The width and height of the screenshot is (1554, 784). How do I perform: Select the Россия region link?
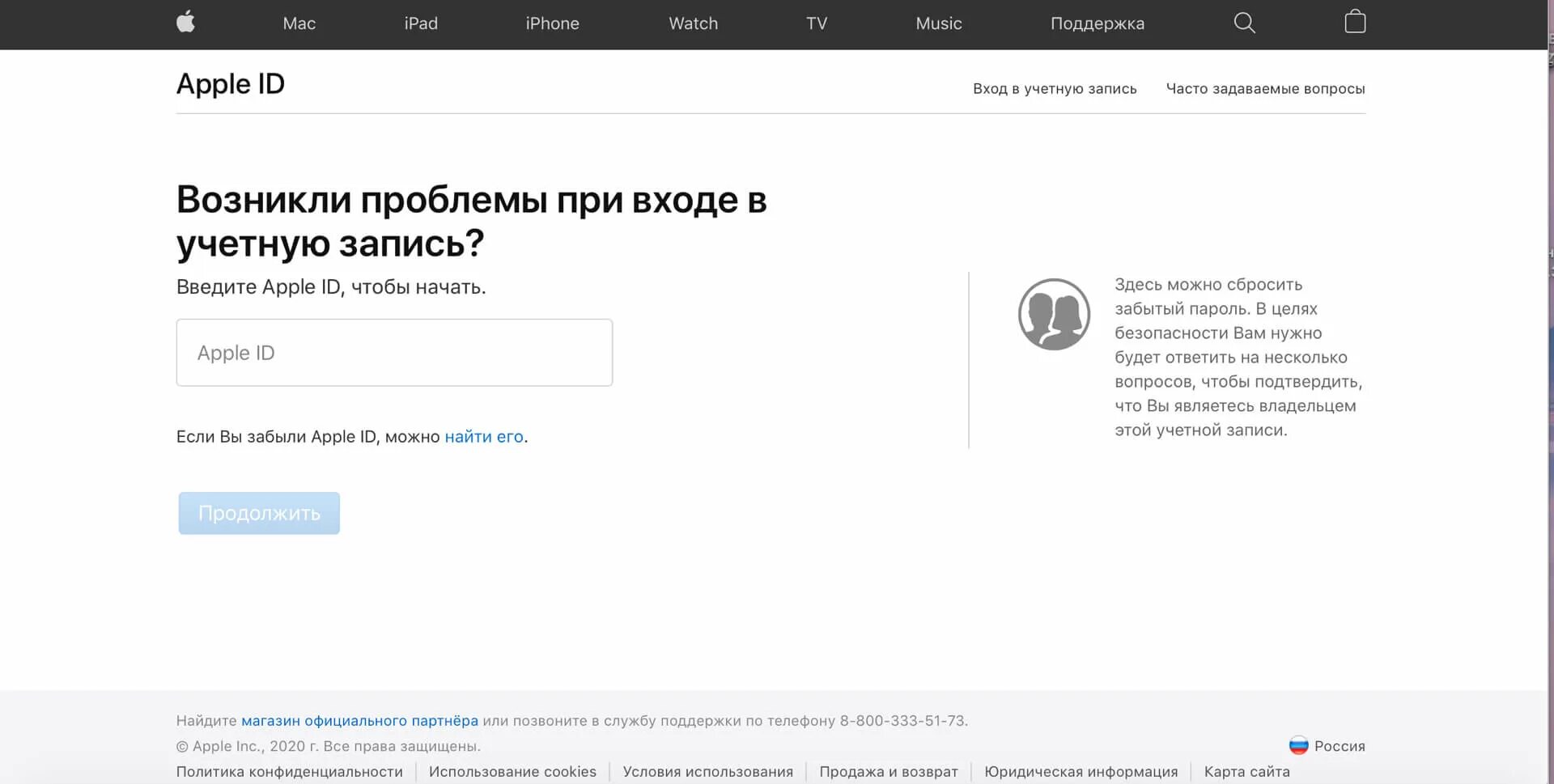pyautogui.click(x=1340, y=746)
